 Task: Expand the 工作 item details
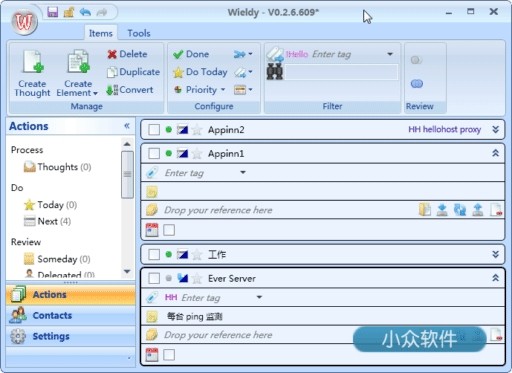click(496, 255)
